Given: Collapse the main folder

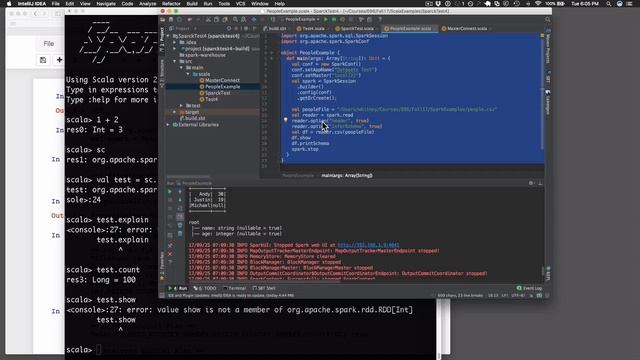Looking at the screenshot, I should point(182,67).
